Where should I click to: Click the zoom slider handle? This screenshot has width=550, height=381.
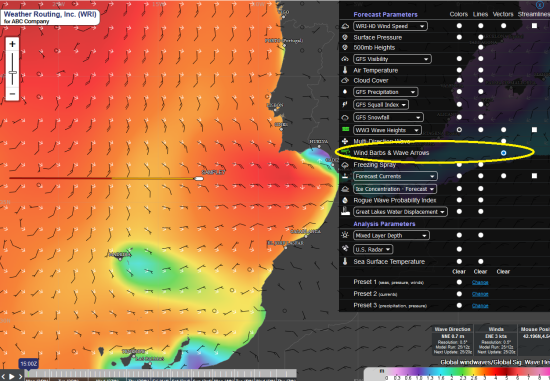coord(12,73)
